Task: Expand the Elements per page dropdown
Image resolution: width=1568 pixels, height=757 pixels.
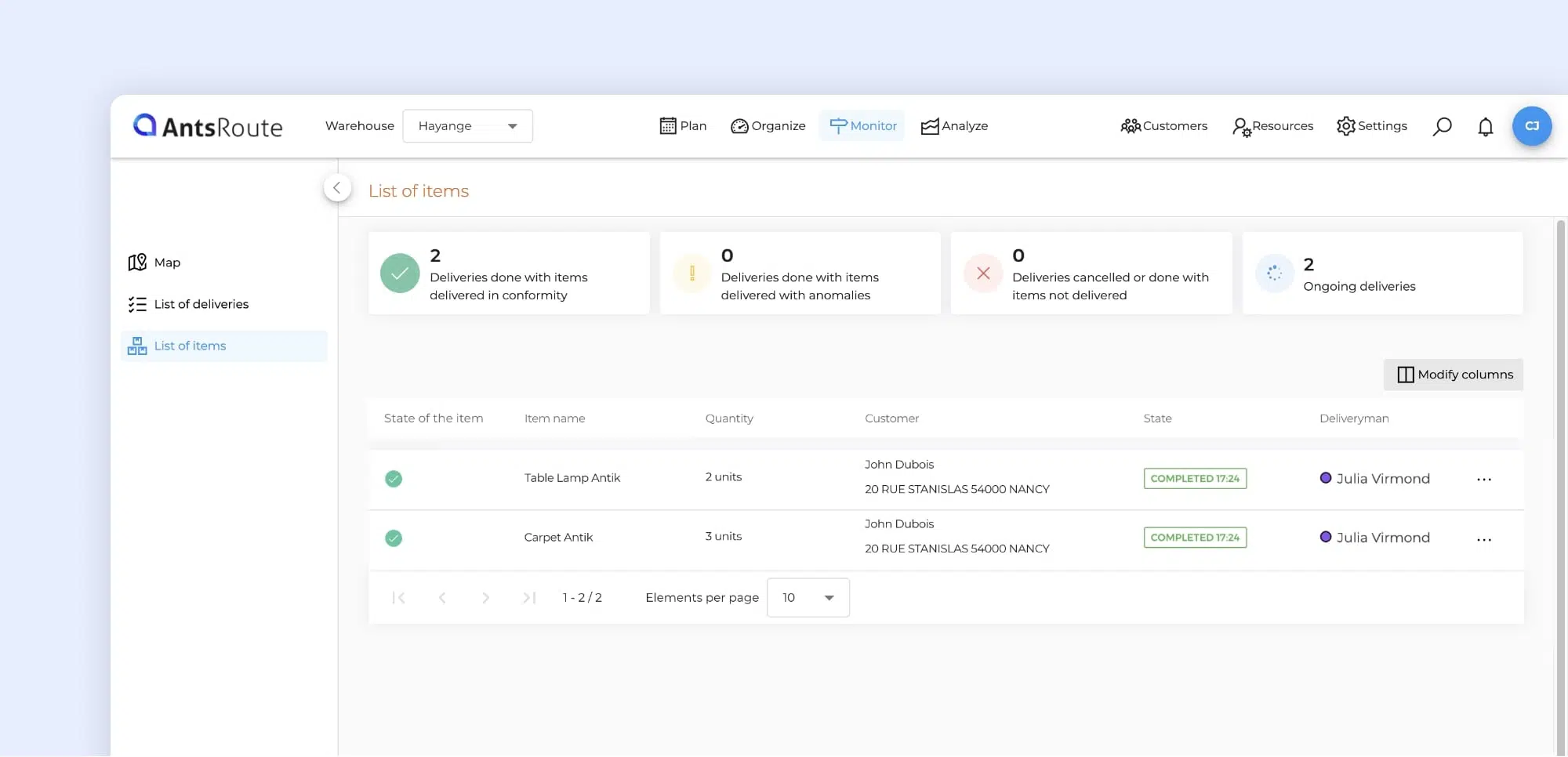Action: point(808,598)
